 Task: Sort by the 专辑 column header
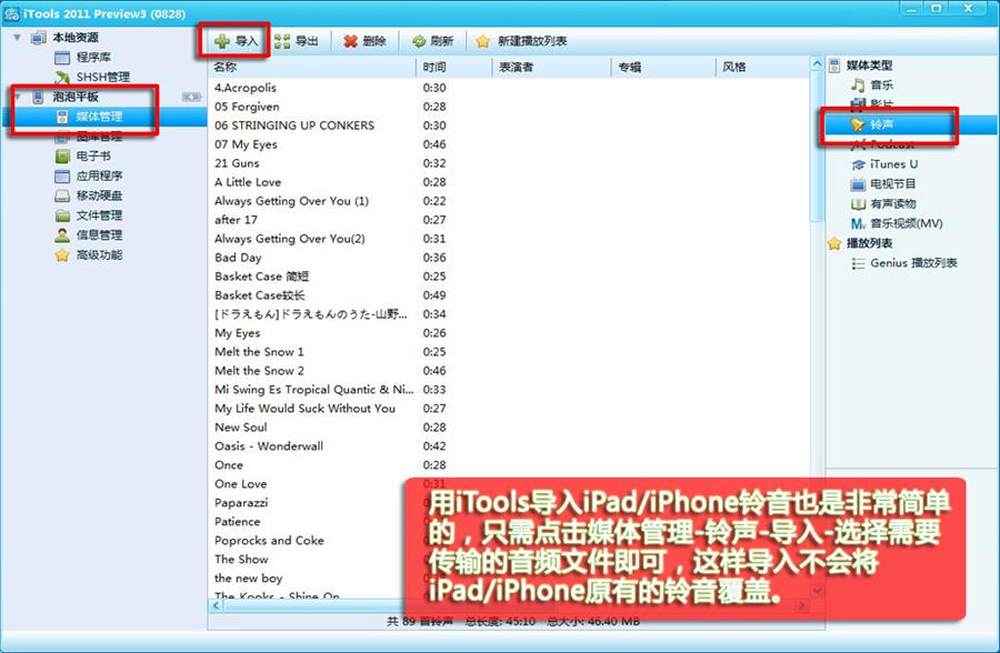[x=664, y=67]
